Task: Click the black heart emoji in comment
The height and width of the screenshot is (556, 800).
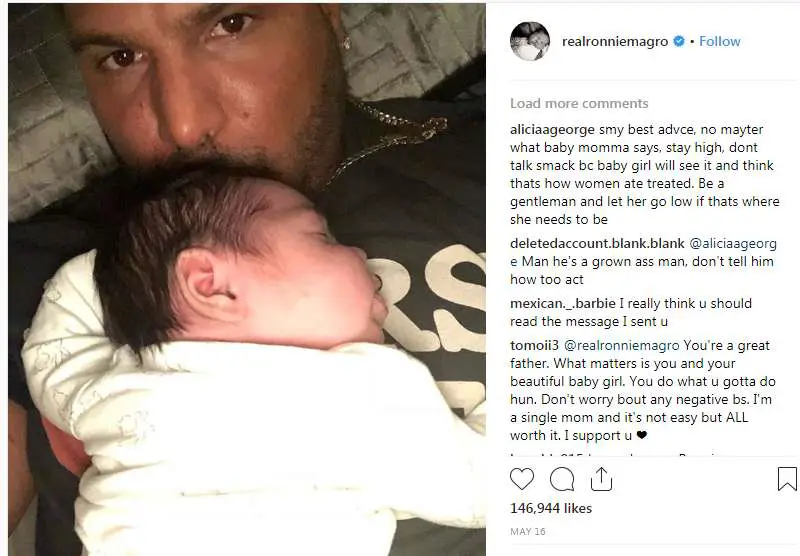Action: pyautogui.click(x=641, y=436)
